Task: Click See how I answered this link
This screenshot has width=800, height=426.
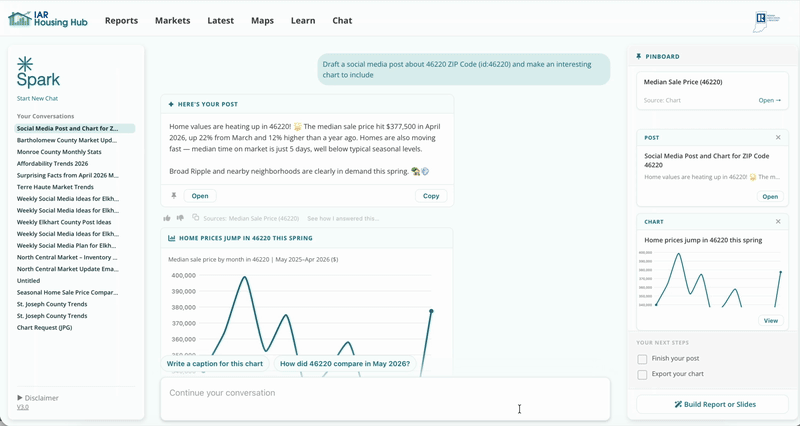Action: pyautogui.click(x=343, y=218)
